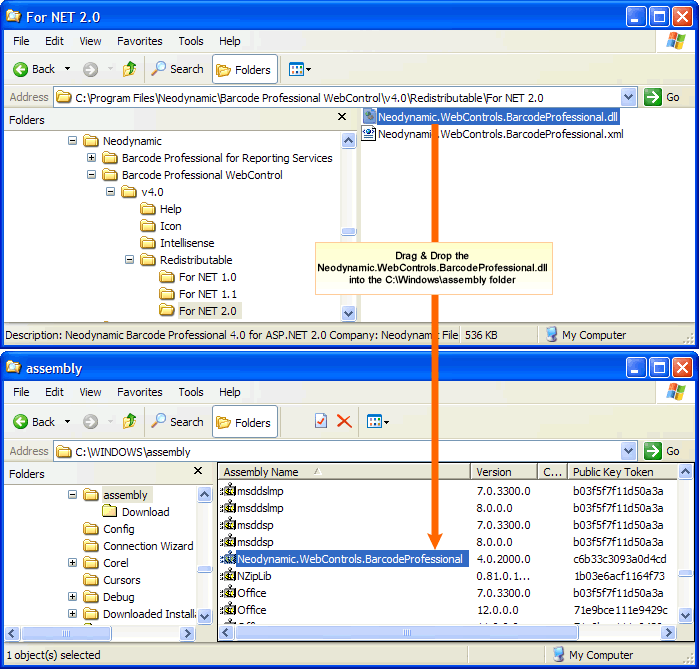
Task: Collapse the Neodynamic tree node
Action: 72,141
